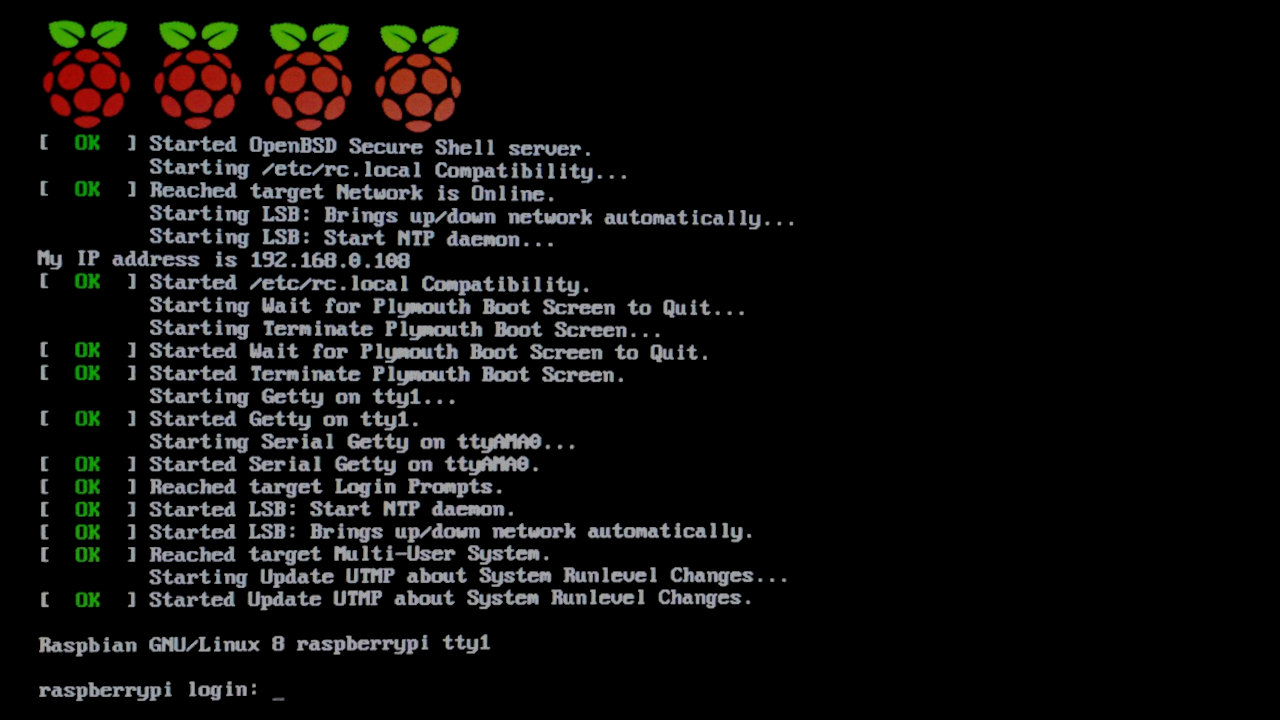1280x720 pixels.
Task: Click the Starting Serial Getty on ttyAMA0 line
Action: [362, 442]
